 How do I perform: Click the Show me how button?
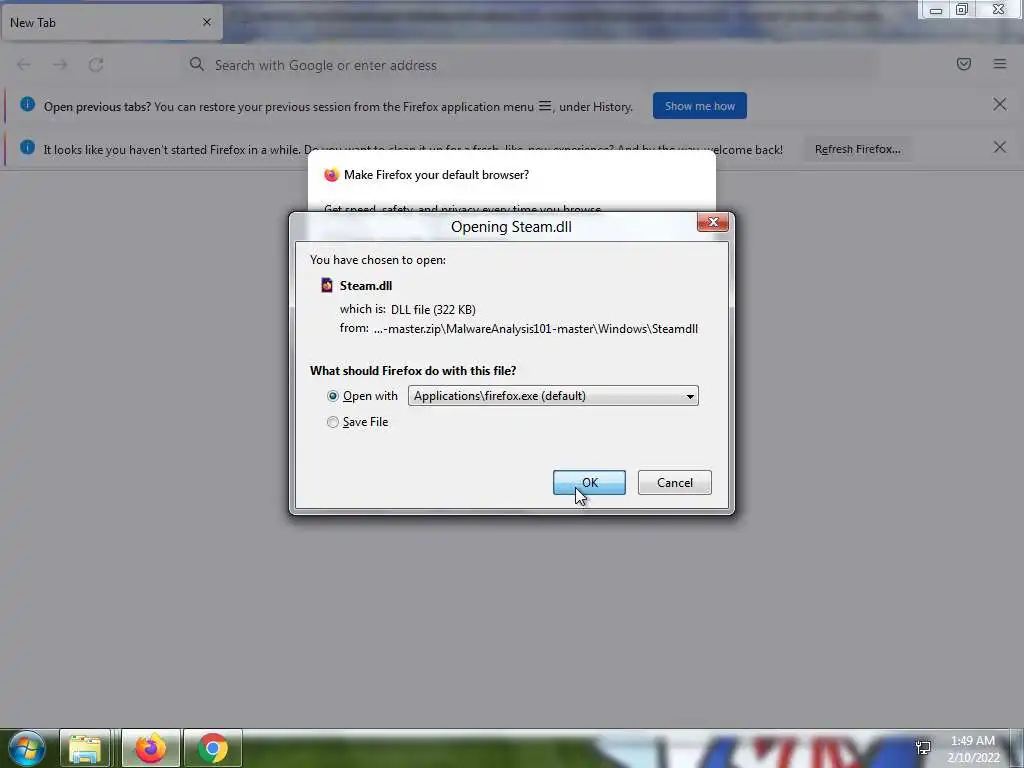[699, 106]
